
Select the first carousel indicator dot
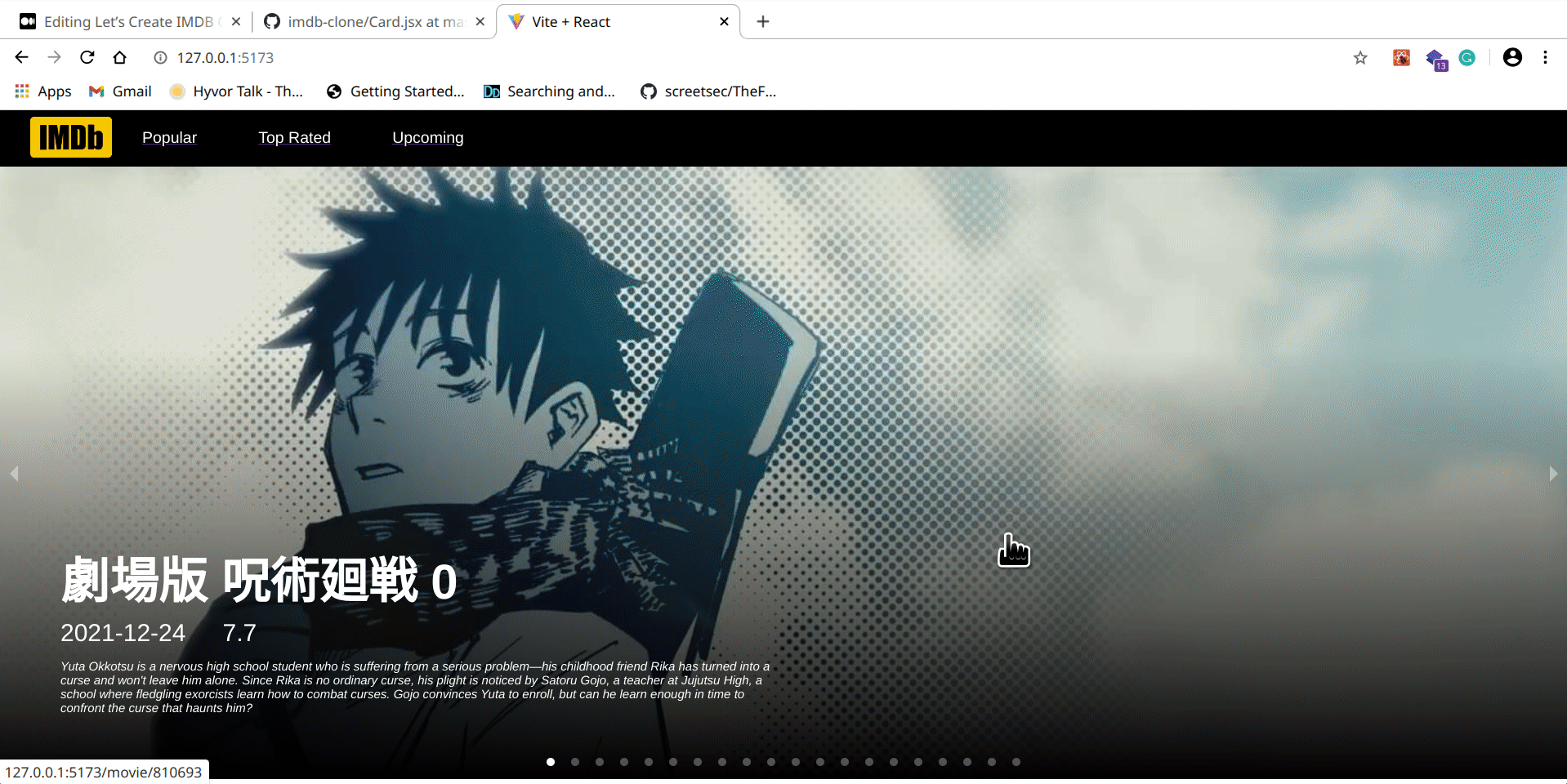[x=551, y=762]
